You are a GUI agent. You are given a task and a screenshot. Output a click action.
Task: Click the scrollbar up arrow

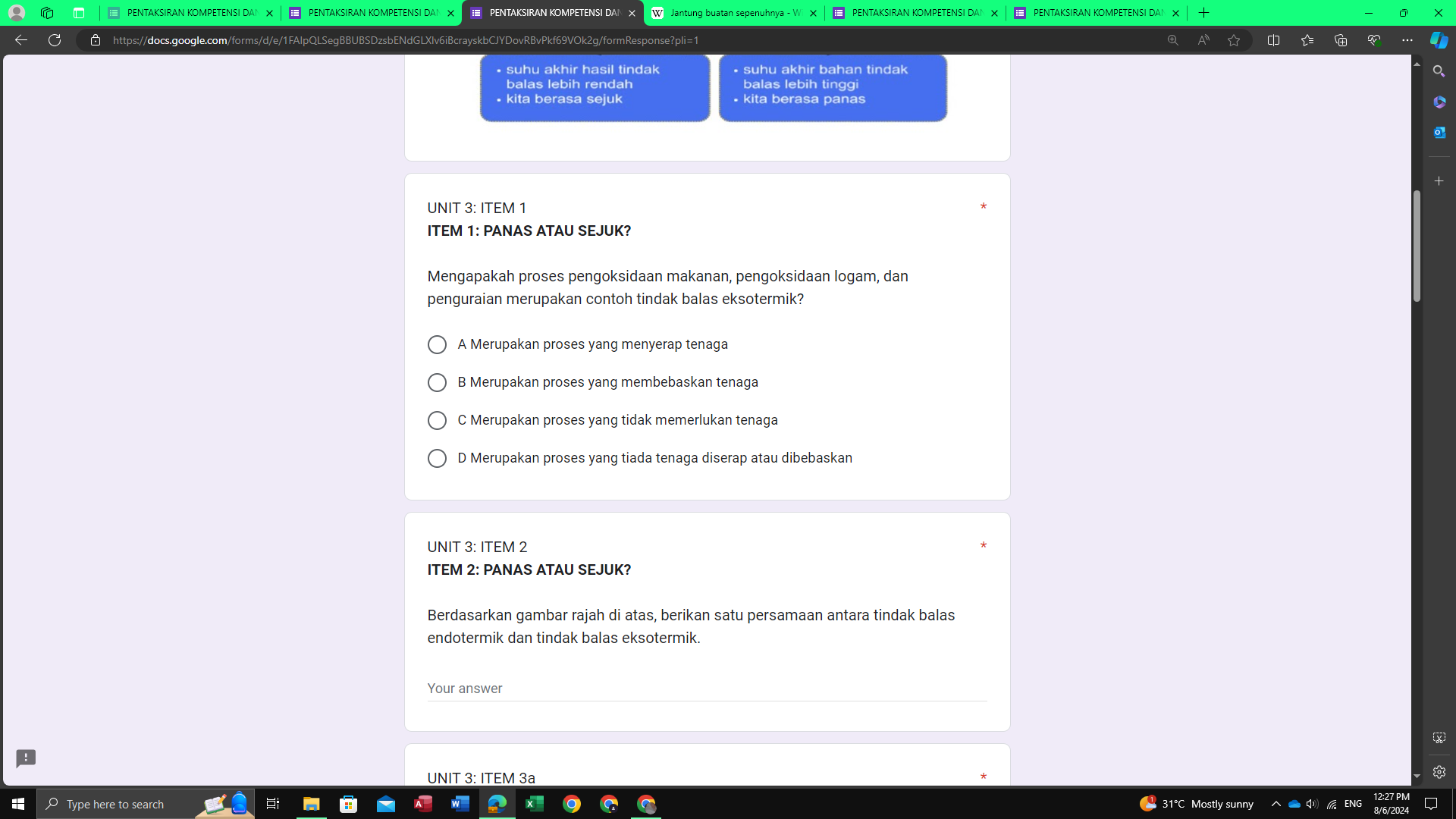click(1416, 64)
